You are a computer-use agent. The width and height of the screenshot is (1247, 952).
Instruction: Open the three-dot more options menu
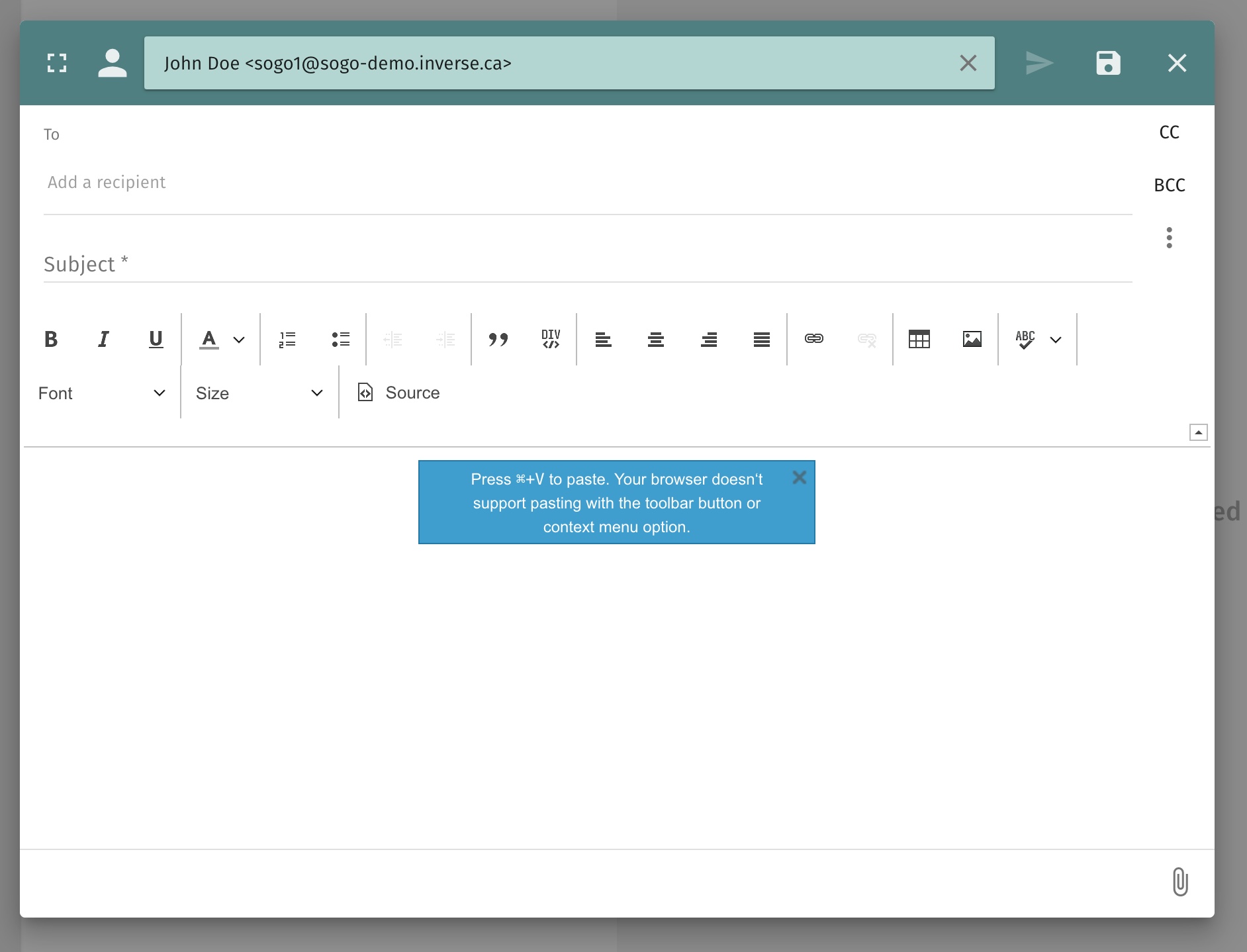(1169, 238)
